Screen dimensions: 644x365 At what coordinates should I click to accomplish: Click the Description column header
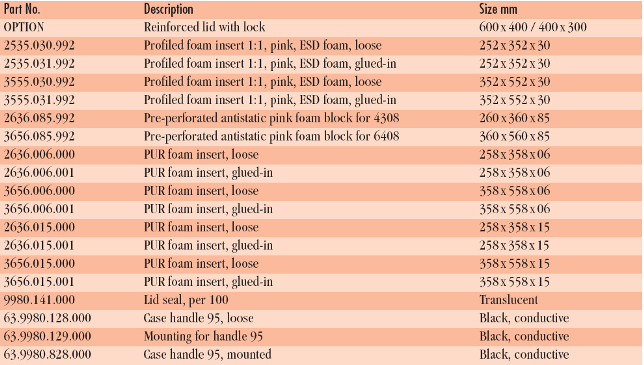pyautogui.click(x=168, y=9)
